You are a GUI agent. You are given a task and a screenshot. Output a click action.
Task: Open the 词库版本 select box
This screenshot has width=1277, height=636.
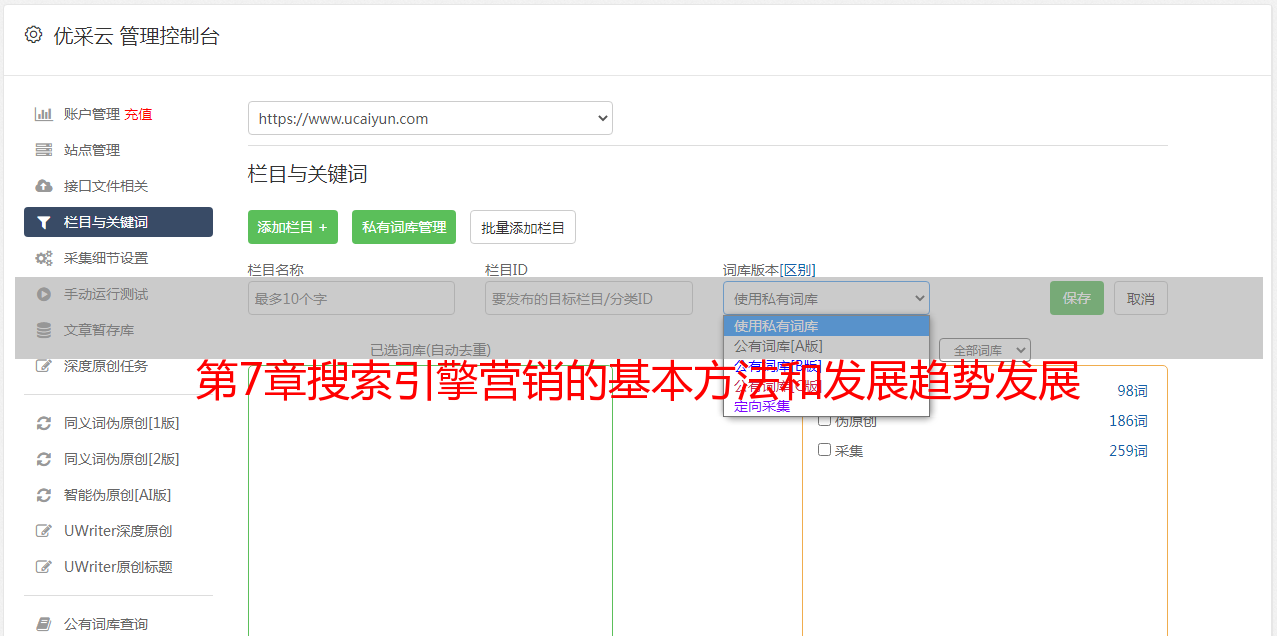826,298
